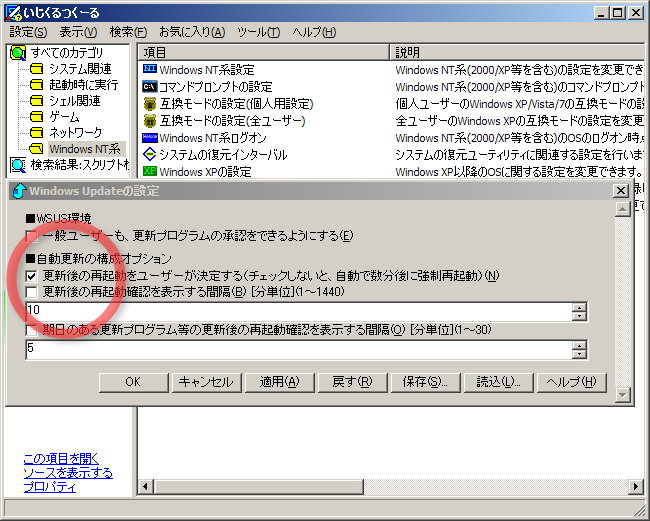The width and height of the screenshot is (650, 521).
Task: Increase the restart interval value of 10
Action: click(579, 306)
